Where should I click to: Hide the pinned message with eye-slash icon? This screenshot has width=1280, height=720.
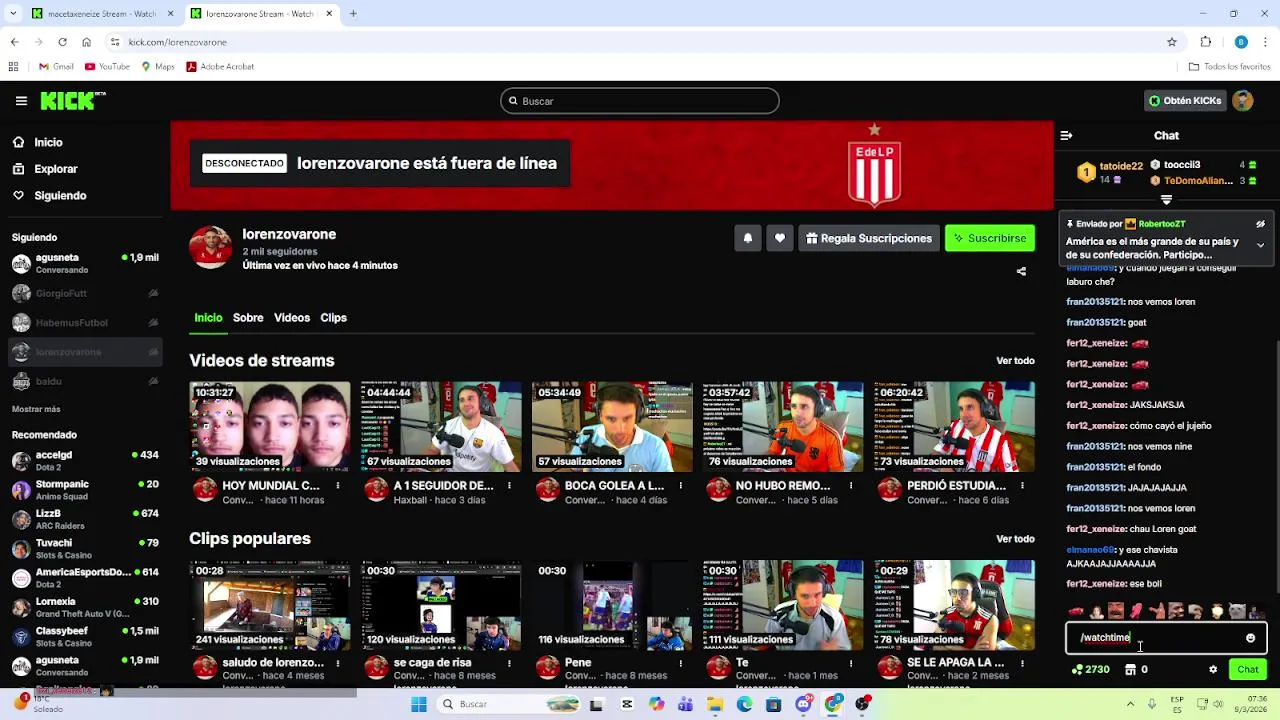tap(1260, 224)
